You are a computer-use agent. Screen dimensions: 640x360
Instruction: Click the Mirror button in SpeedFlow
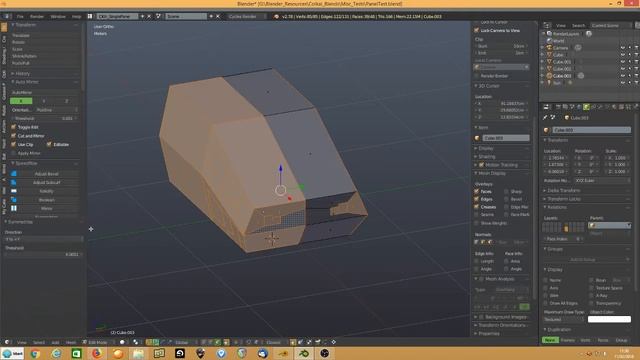47,208
